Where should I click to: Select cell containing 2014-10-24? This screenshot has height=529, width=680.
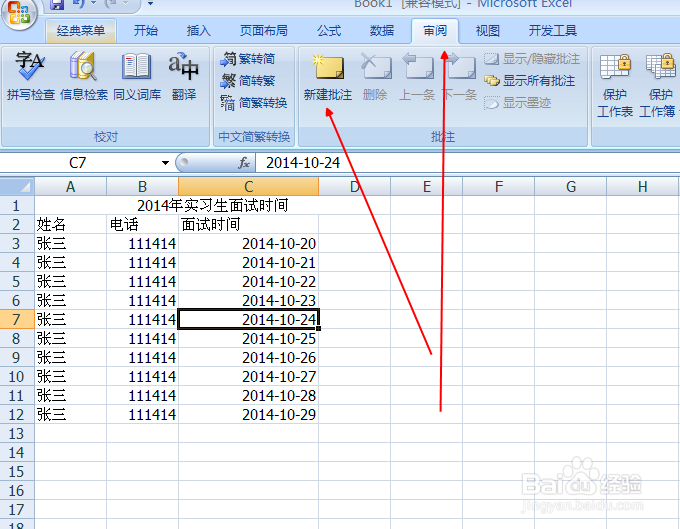pos(248,320)
